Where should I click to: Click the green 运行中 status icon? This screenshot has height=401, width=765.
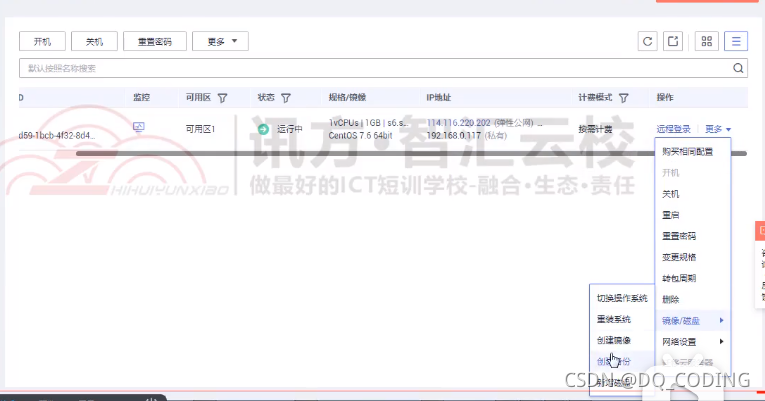click(263, 129)
